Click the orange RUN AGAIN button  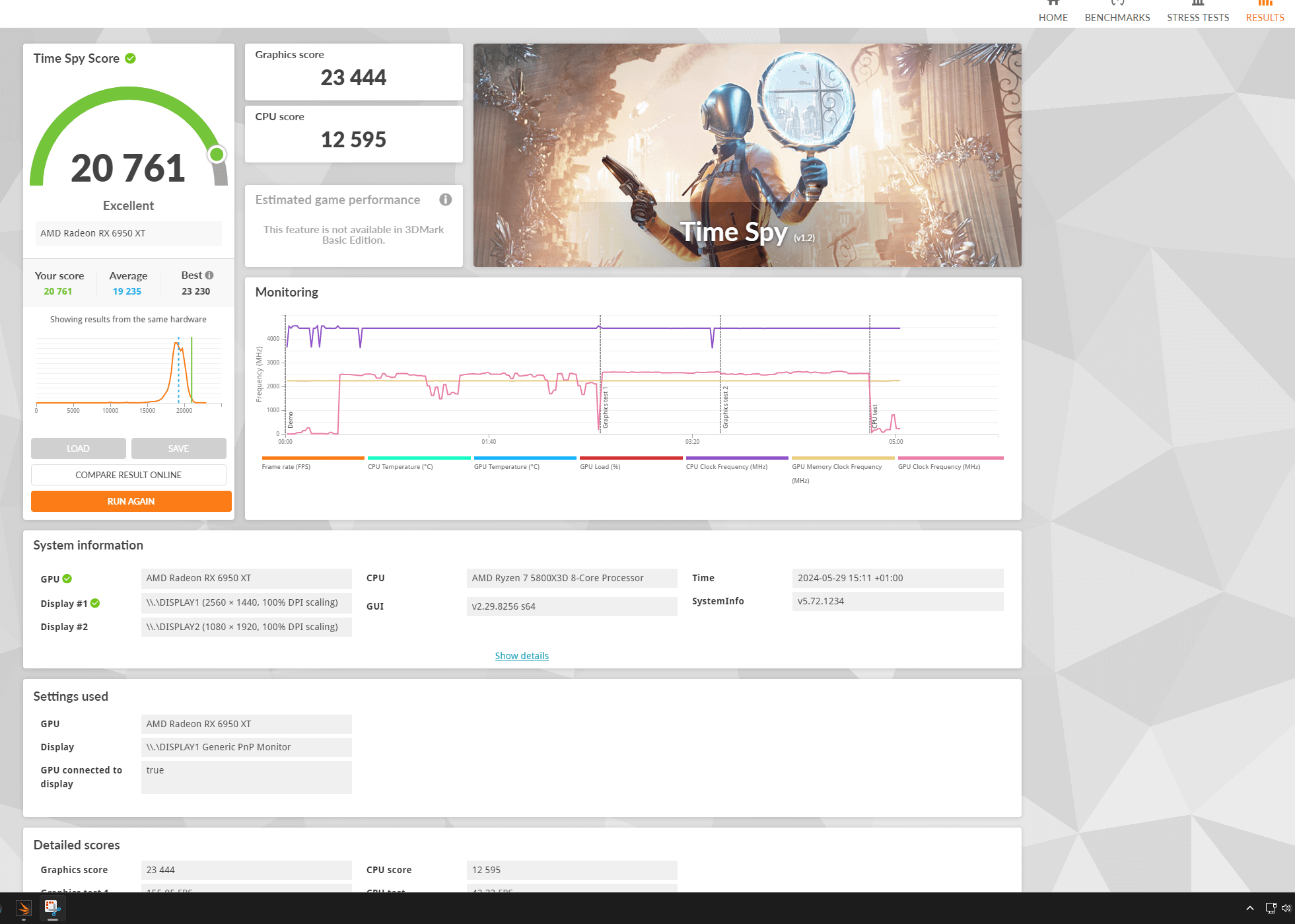pos(131,501)
